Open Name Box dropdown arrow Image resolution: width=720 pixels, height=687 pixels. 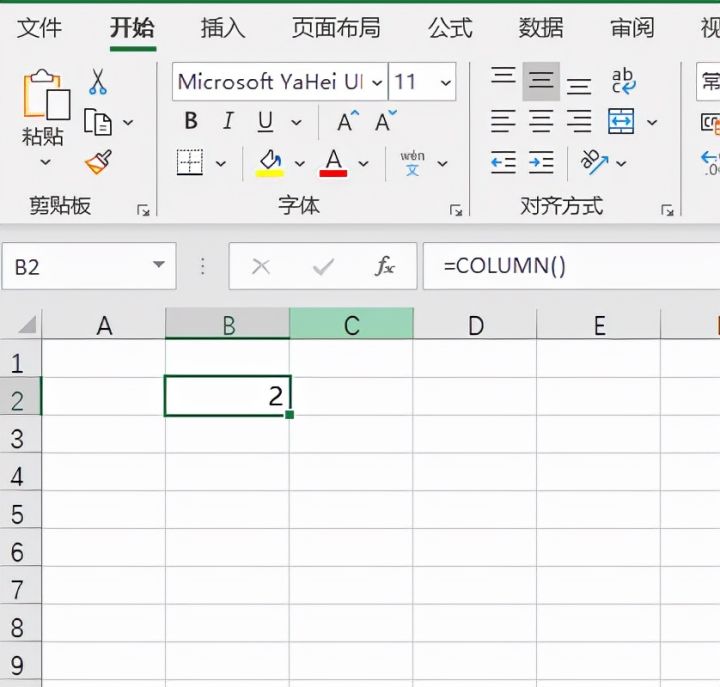(x=159, y=265)
